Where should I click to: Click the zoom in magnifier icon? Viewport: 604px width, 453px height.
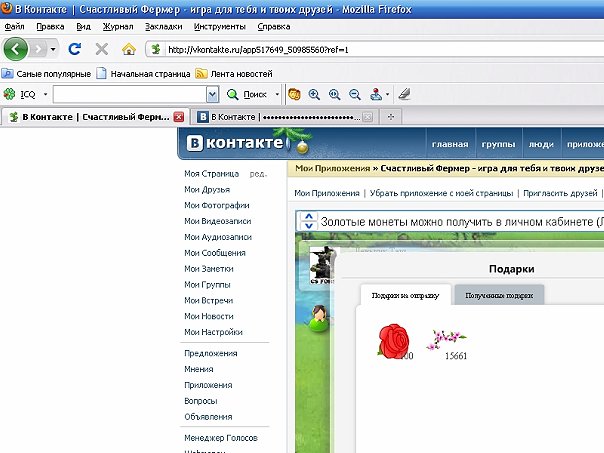[314, 94]
